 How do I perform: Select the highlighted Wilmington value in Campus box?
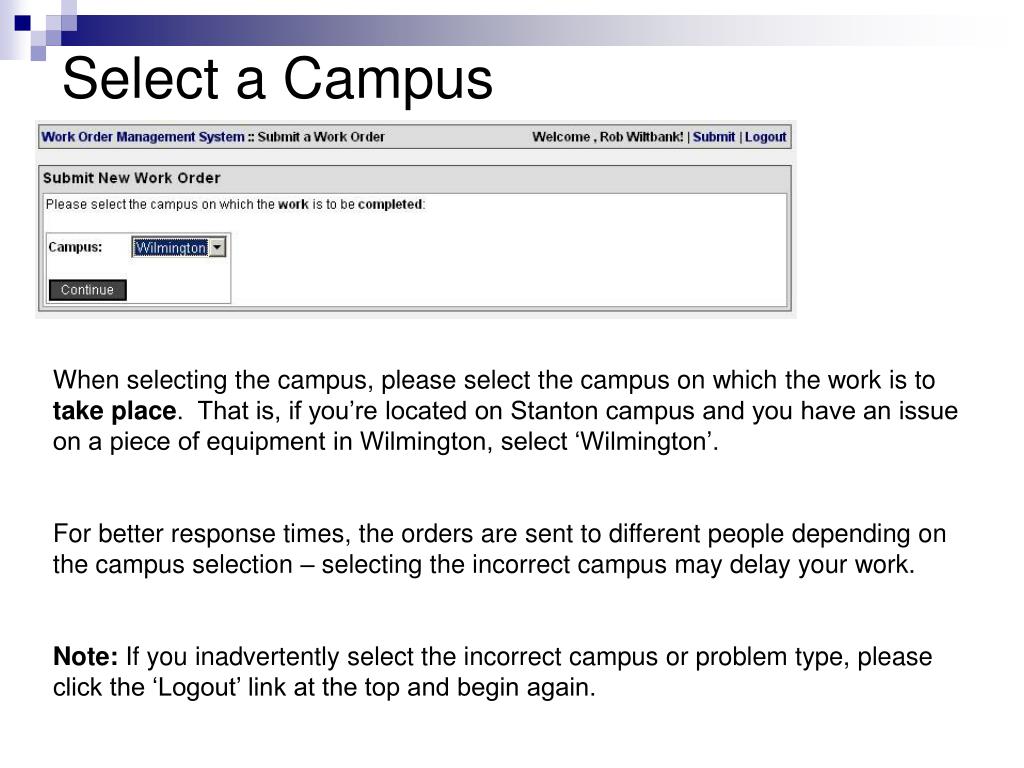pos(170,248)
